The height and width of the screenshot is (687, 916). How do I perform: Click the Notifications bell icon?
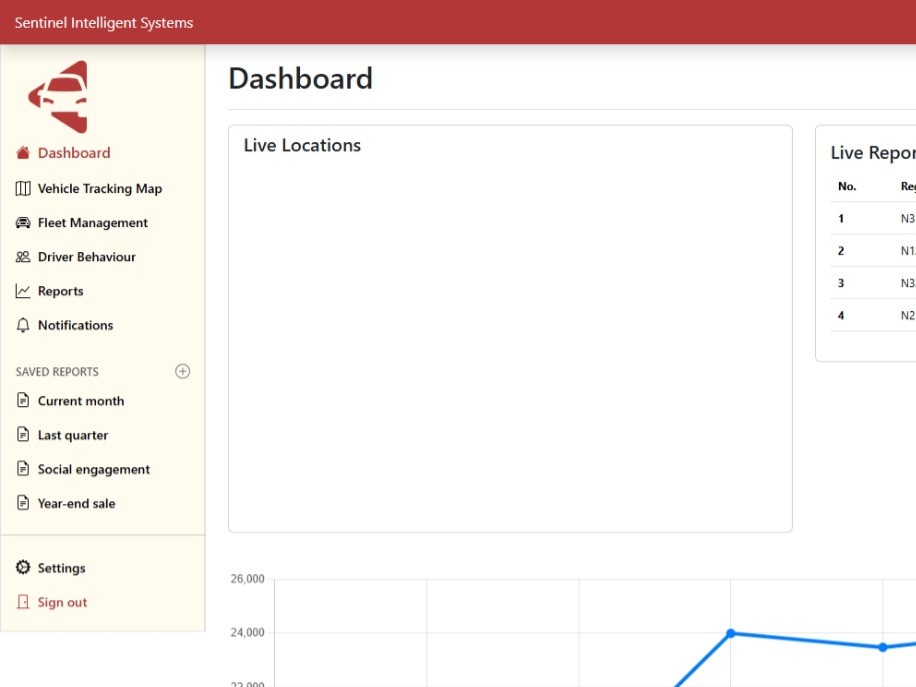click(x=23, y=325)
